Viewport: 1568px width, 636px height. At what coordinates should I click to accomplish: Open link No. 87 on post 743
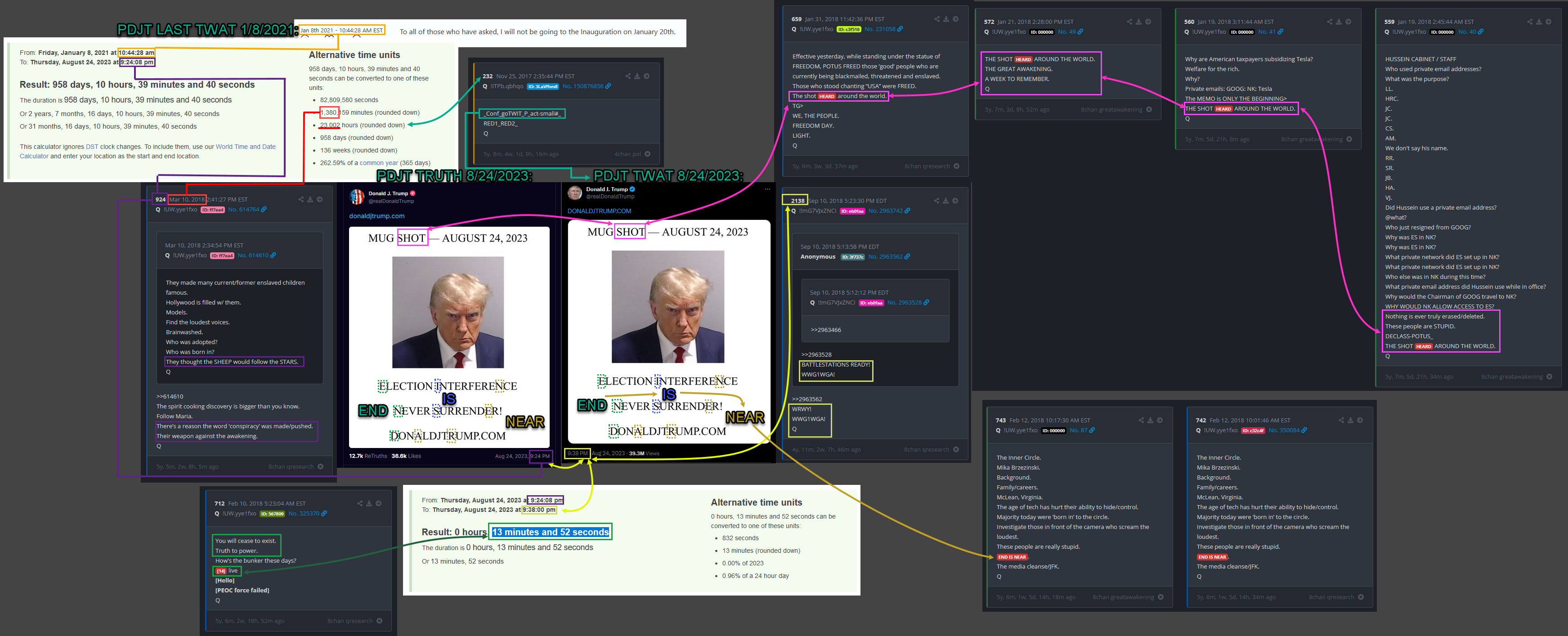click(1082, 431)
